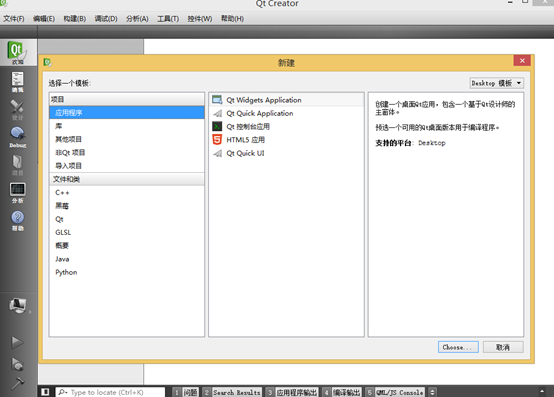Open the 工具(T) menu
Screen dimensions: 554x397
point(168,19)
